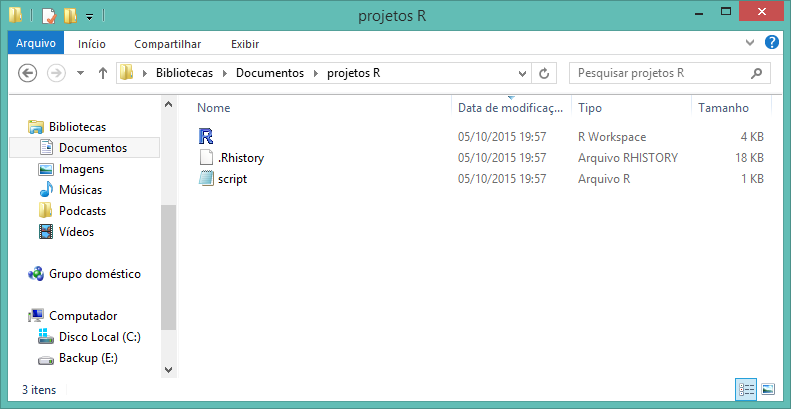Select the script R file icon

pos(207,179)
